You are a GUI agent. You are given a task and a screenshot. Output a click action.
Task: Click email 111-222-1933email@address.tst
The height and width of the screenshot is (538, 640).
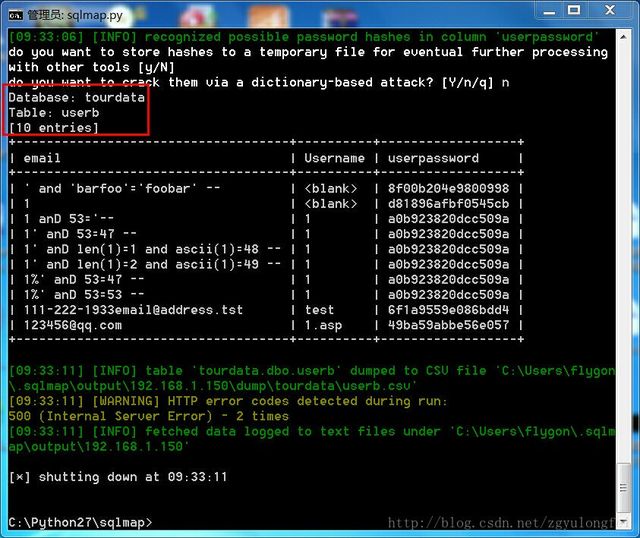pyautogui.click(x=133, y=310)
